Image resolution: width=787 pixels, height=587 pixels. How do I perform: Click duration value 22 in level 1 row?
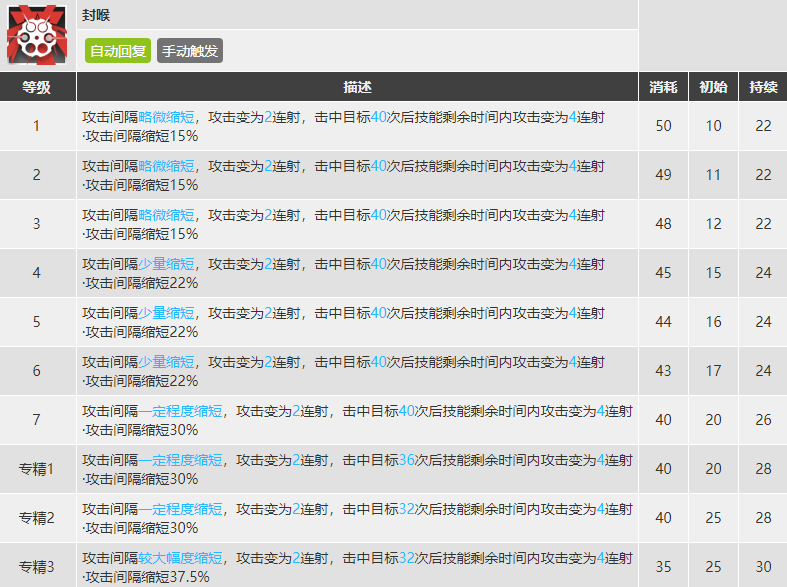(x=763, y=126)
